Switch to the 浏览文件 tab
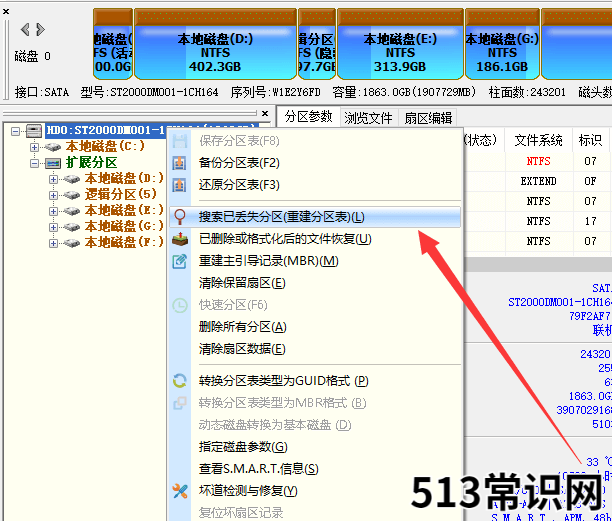 click(x=368, y=117)
